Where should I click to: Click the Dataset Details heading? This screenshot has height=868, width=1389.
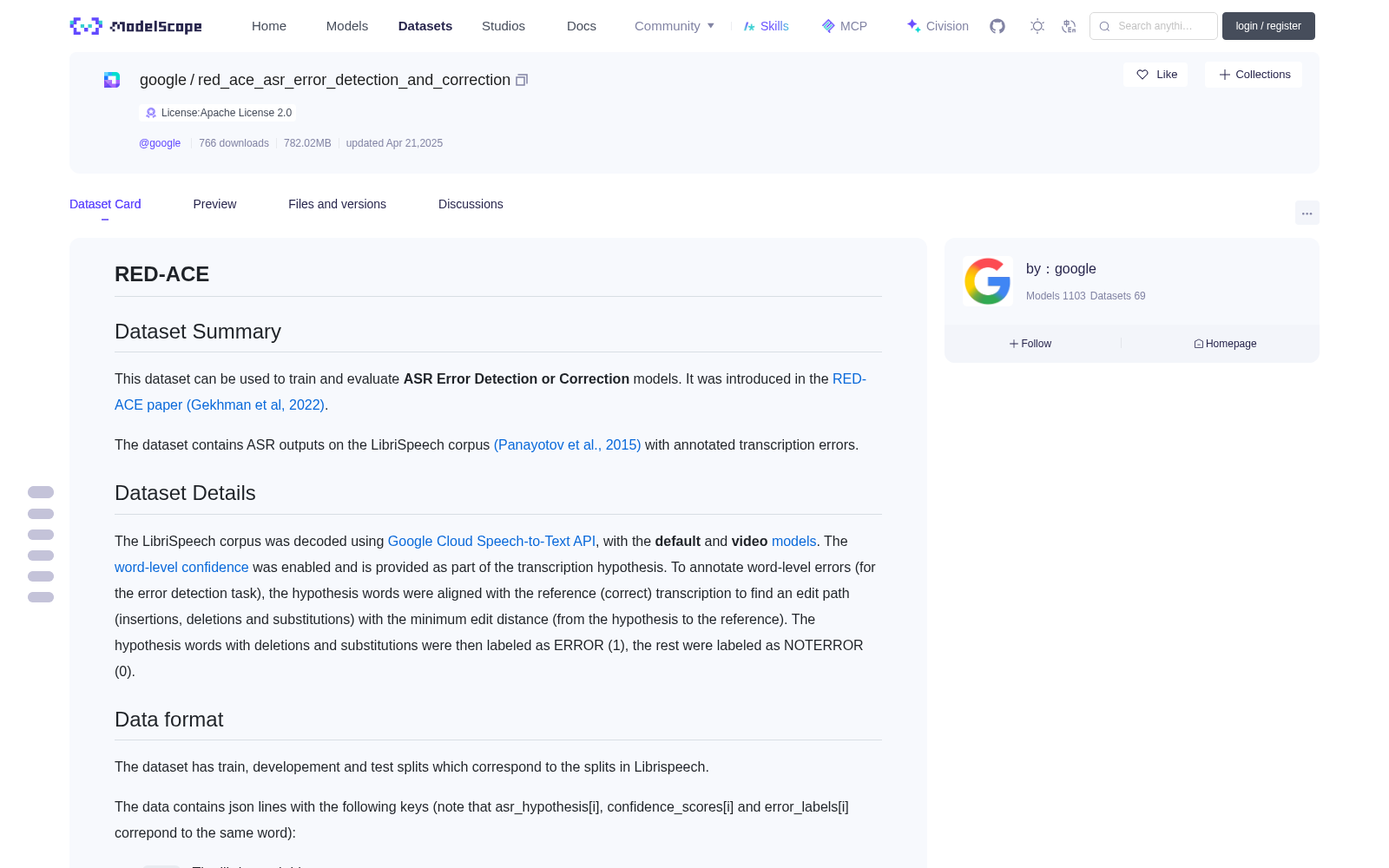185,493
